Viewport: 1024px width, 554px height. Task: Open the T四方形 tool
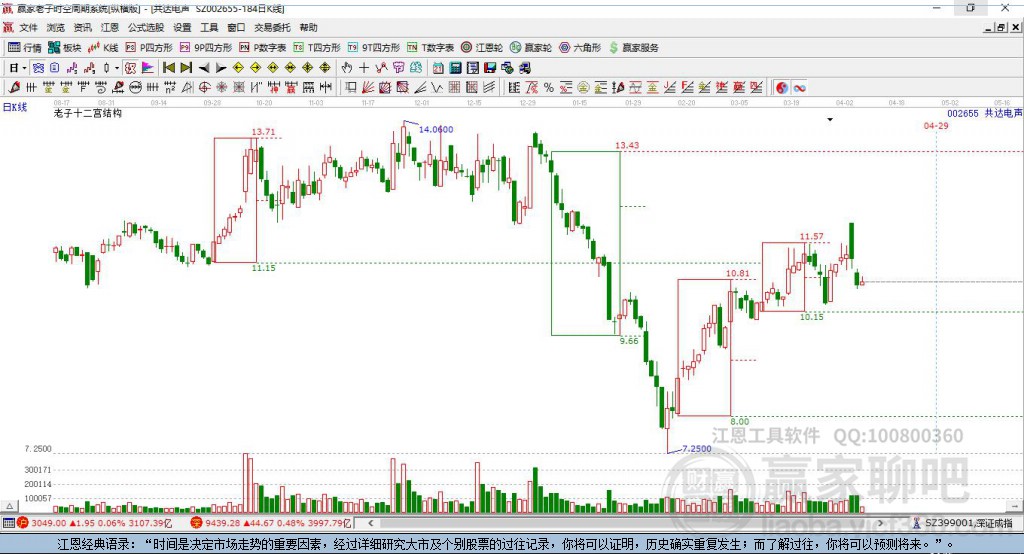click(x=317, y=48)
